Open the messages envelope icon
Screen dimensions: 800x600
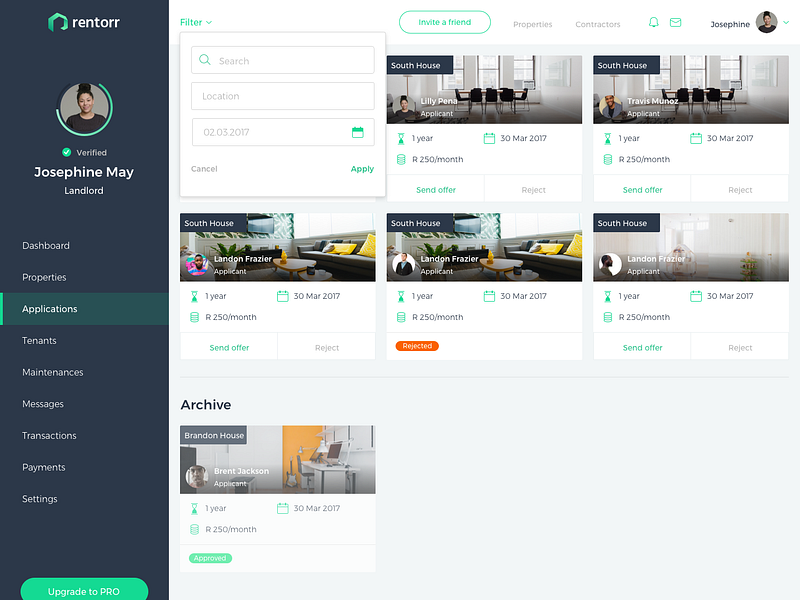point(676,22)
